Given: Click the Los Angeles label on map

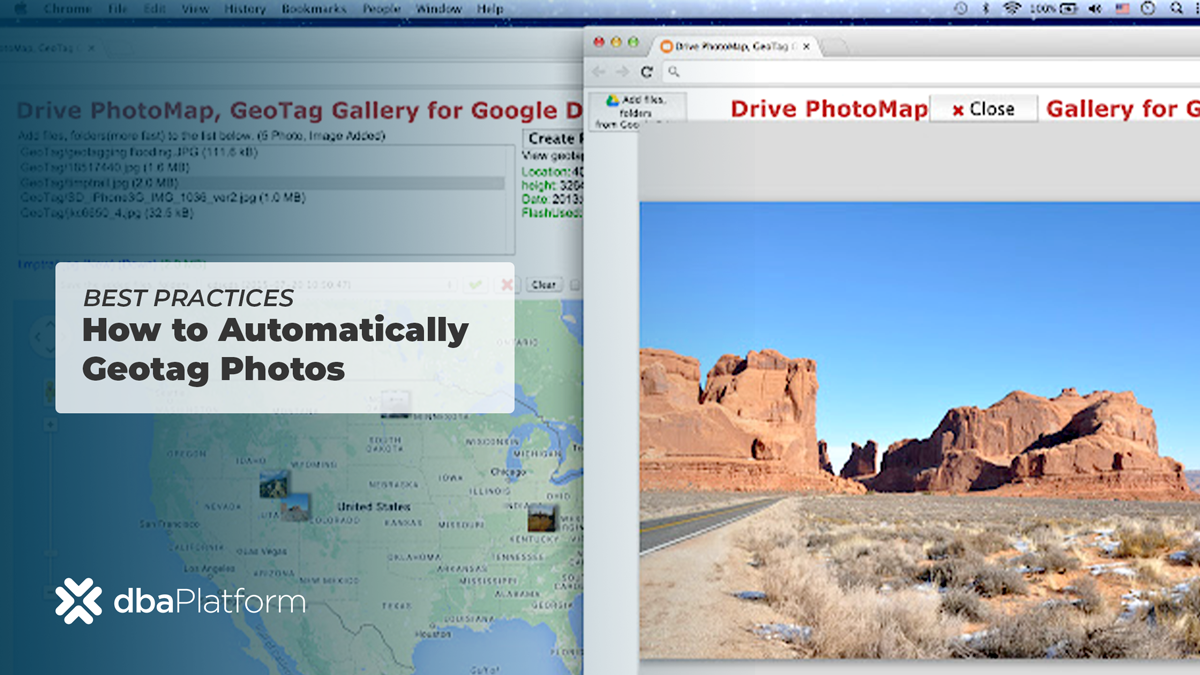Looking at the screenshot, I should coord(210,568).
